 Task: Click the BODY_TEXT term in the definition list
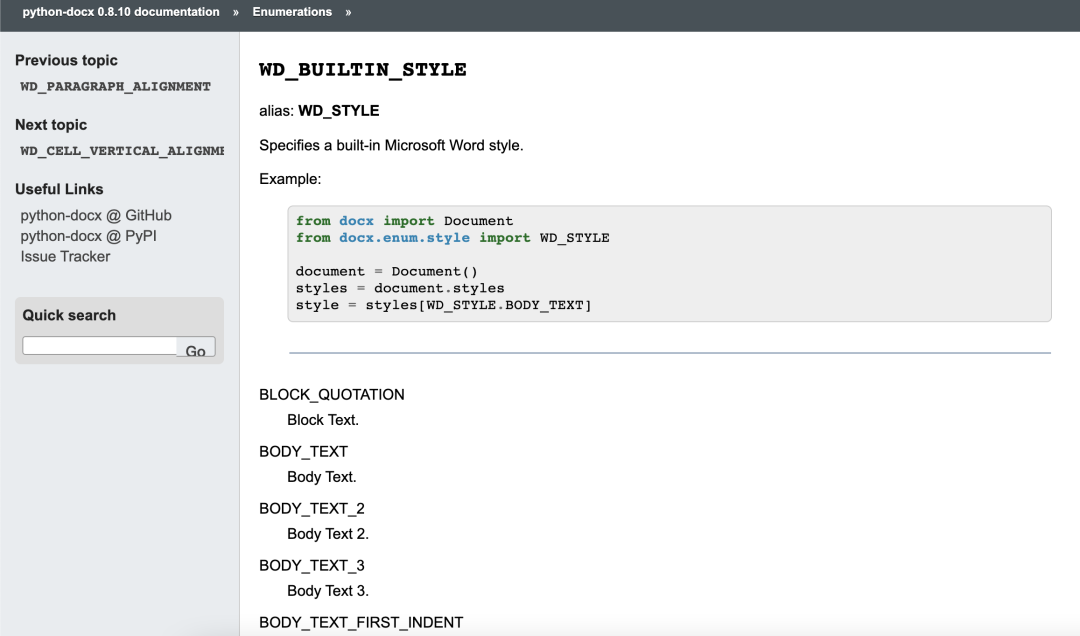[x=303, y=452]
